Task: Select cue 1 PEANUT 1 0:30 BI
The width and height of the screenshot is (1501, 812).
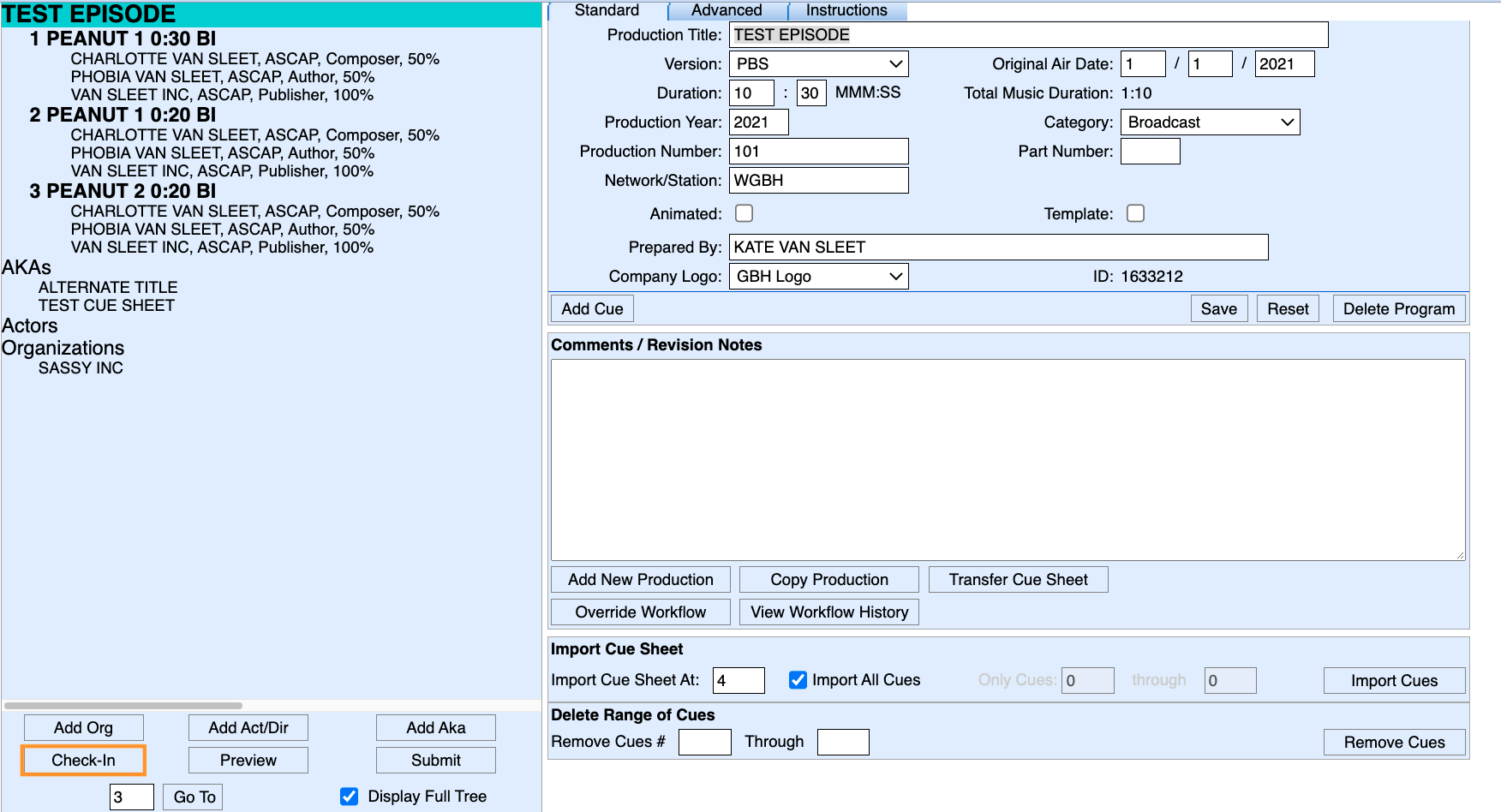Action: click(x=123, y=39)
